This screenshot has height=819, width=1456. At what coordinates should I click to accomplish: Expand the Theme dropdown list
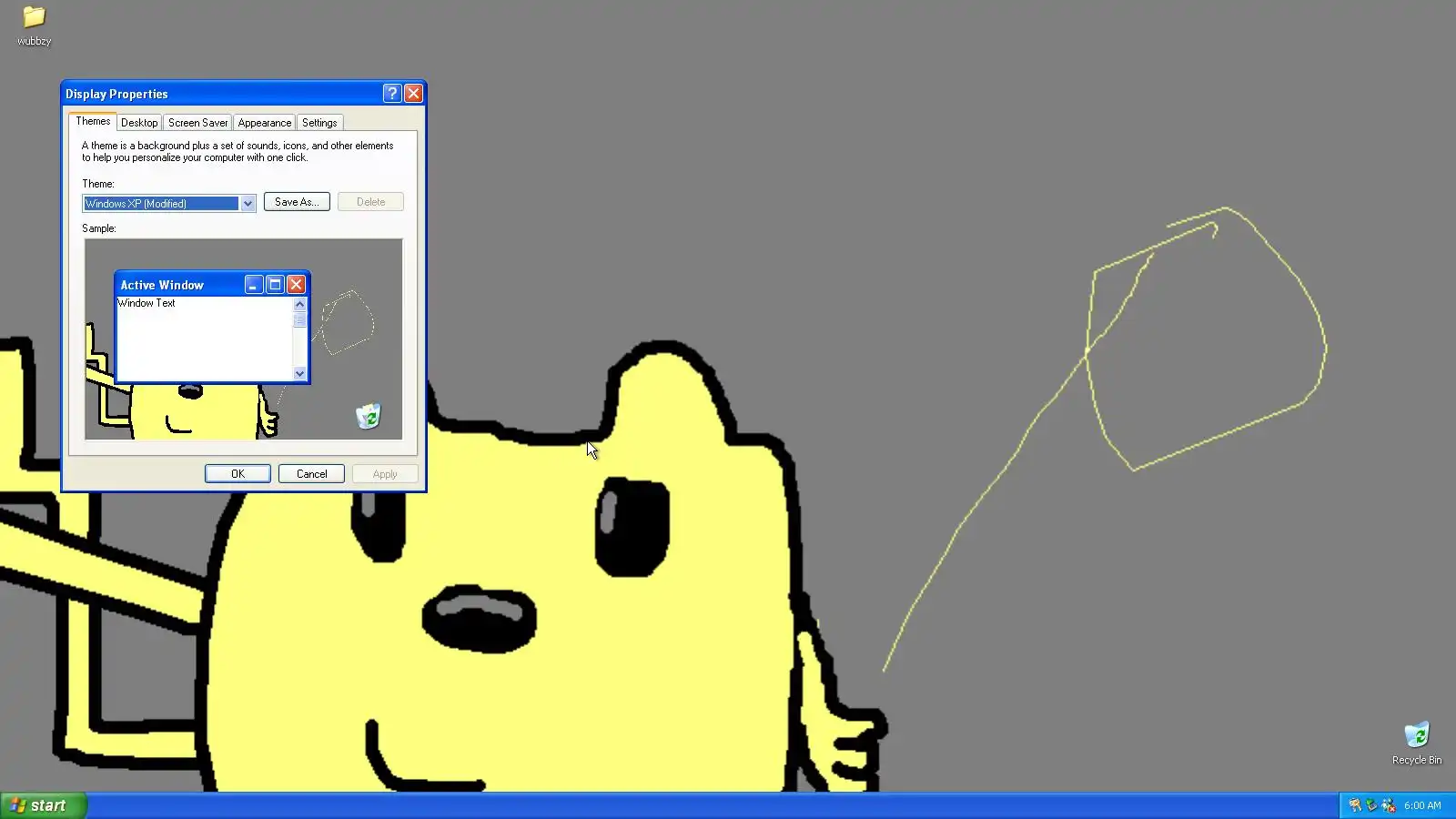[248, 204]
